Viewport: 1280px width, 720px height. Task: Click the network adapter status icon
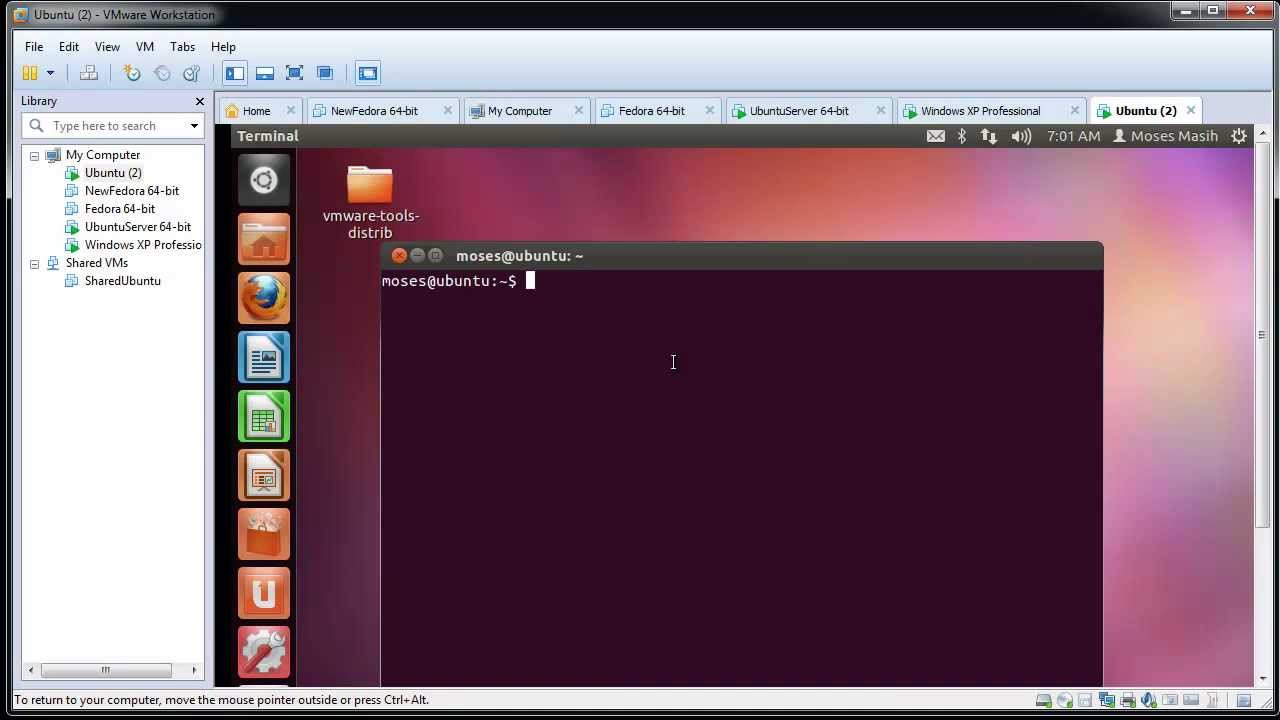tap(1107, 700)
